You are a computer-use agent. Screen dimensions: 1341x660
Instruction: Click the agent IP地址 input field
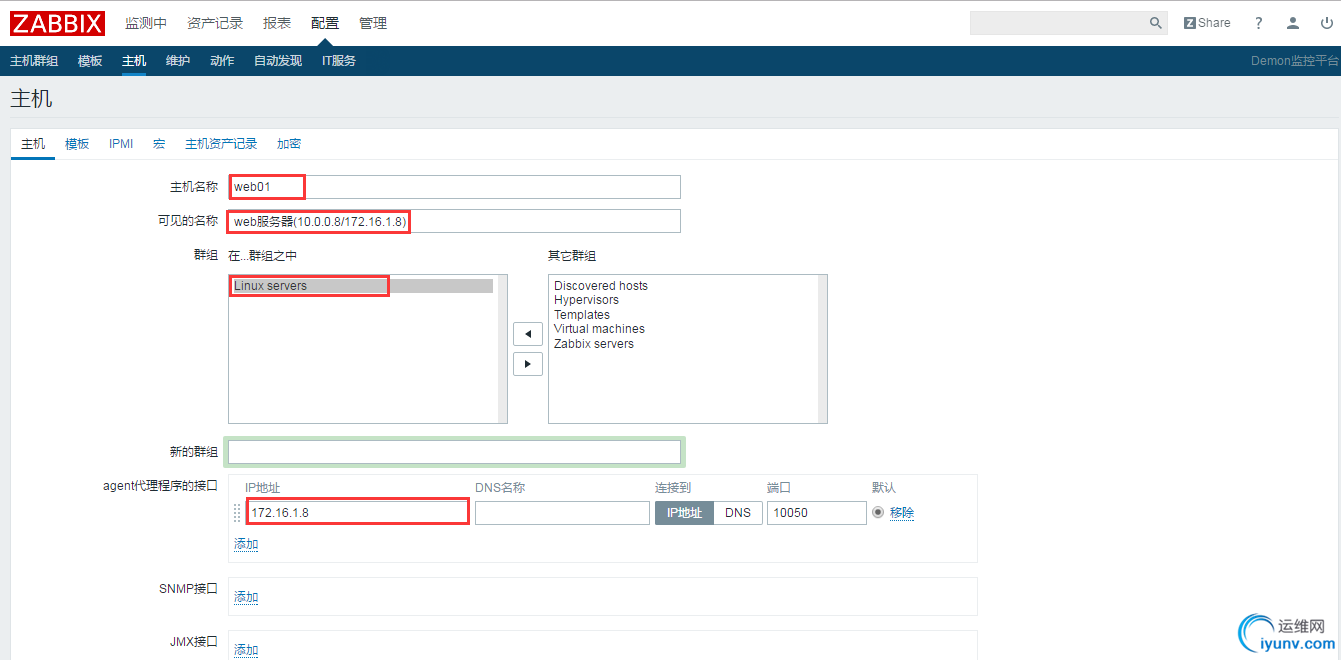357,513
